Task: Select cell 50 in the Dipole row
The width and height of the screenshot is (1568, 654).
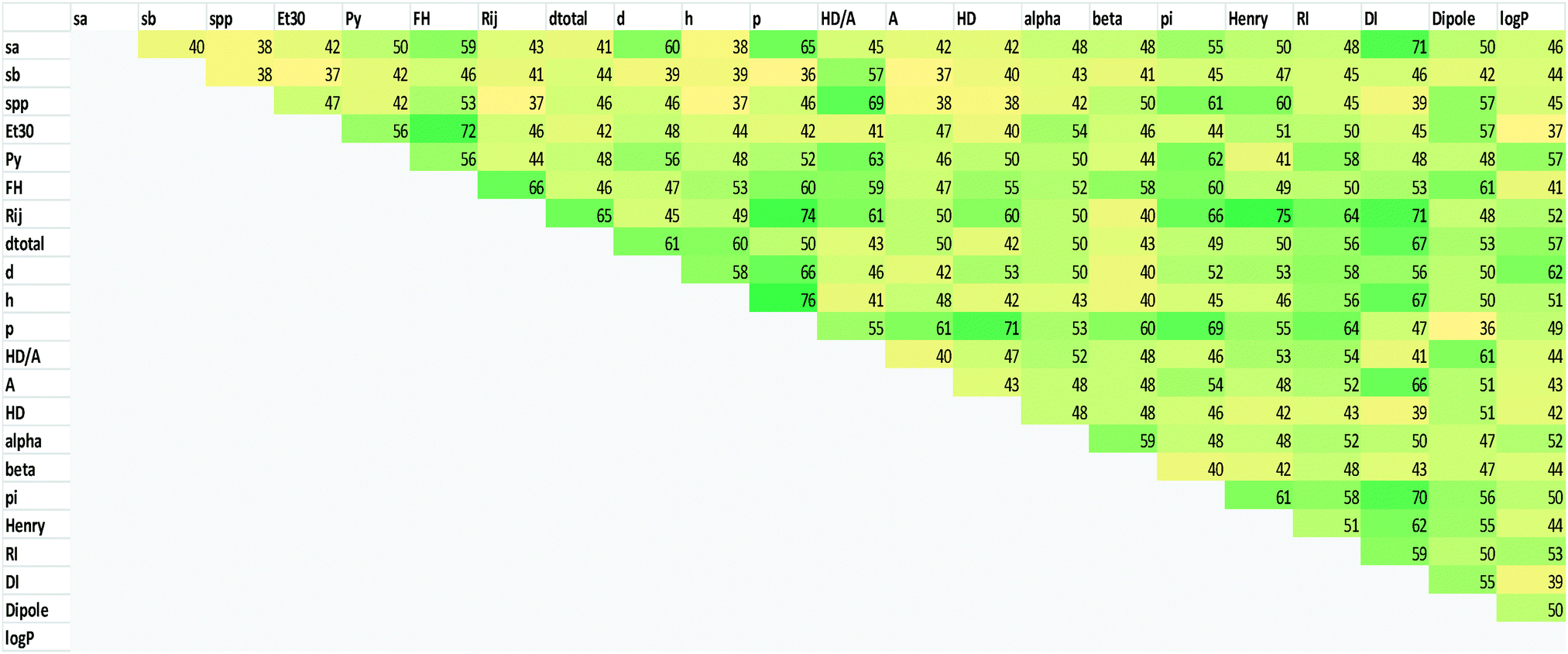Action: (1531, 610)
